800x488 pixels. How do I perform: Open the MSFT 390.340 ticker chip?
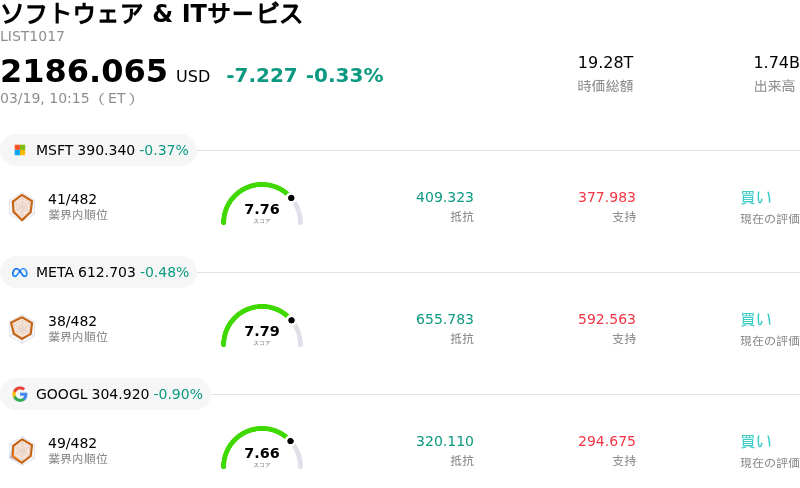point(99,151)
